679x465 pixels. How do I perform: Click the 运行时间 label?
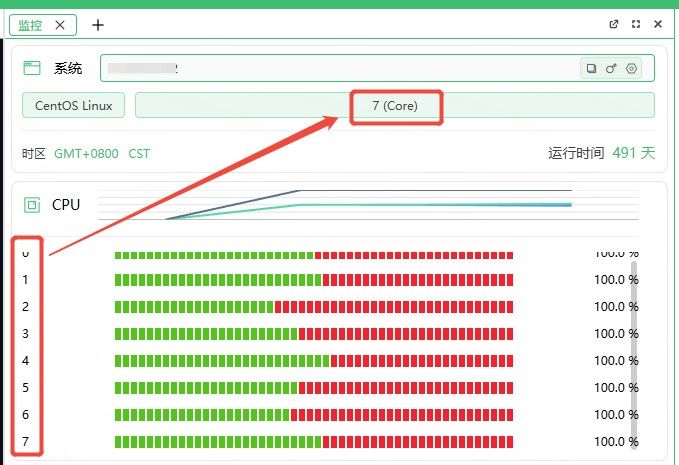click(x=576, y=153)
